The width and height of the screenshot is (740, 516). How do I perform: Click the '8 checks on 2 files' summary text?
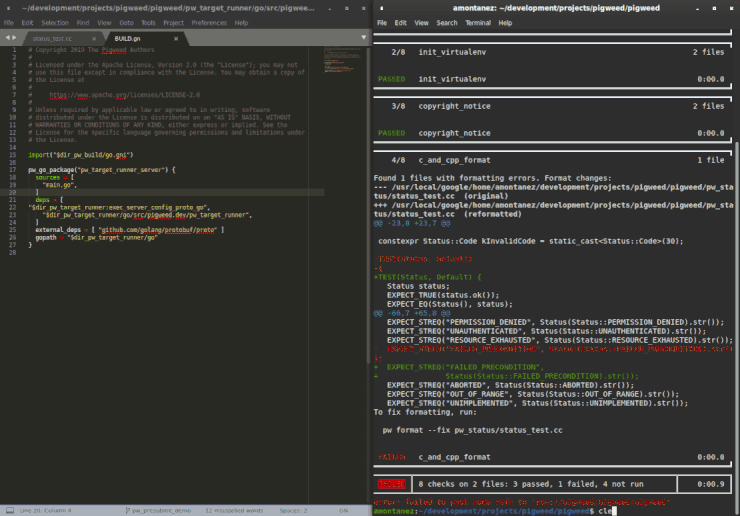pyautogui.click(x=531, y=484)
